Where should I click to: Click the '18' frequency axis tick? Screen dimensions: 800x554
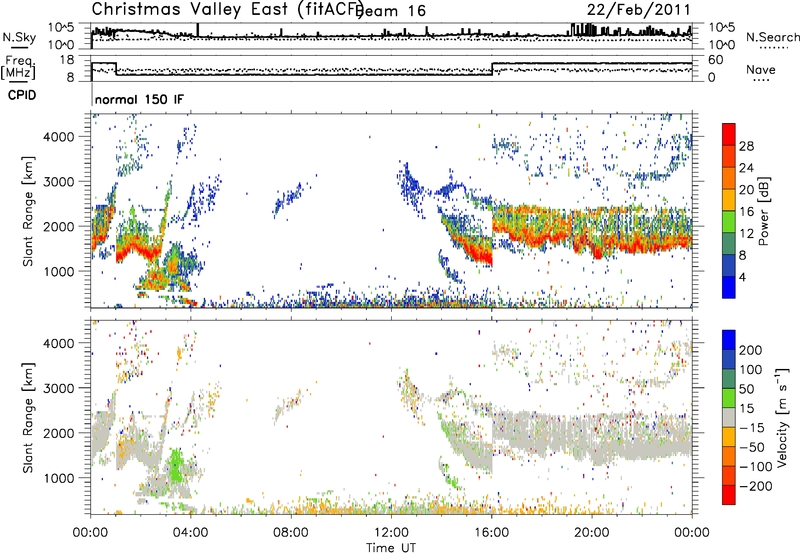pyautogui.click(x=67, y=60)
